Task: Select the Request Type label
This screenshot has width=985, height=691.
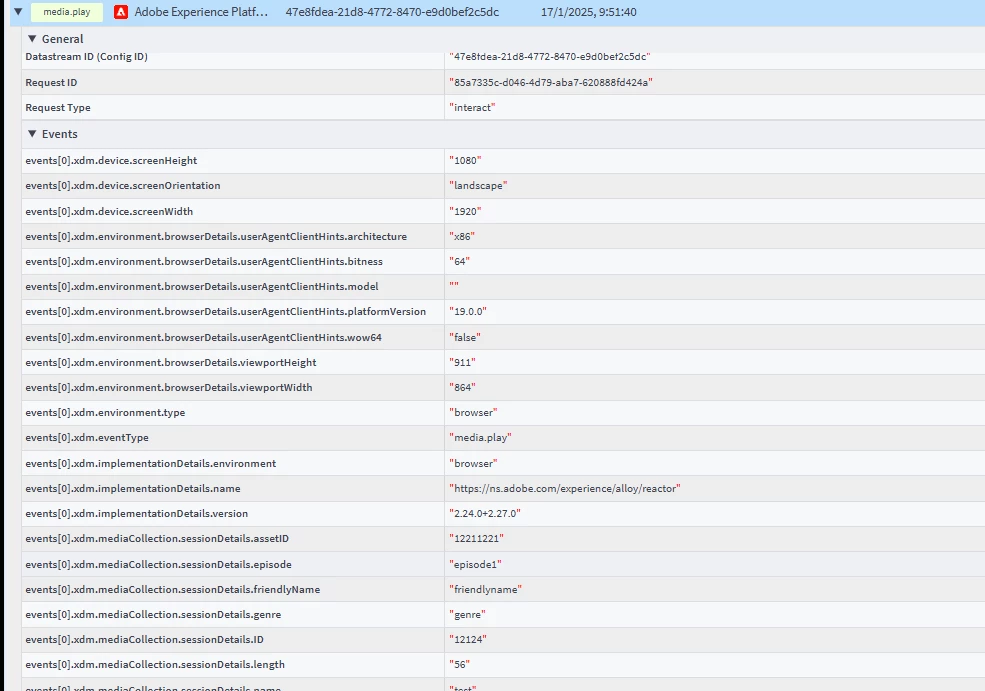Action: tap(58, 107)
